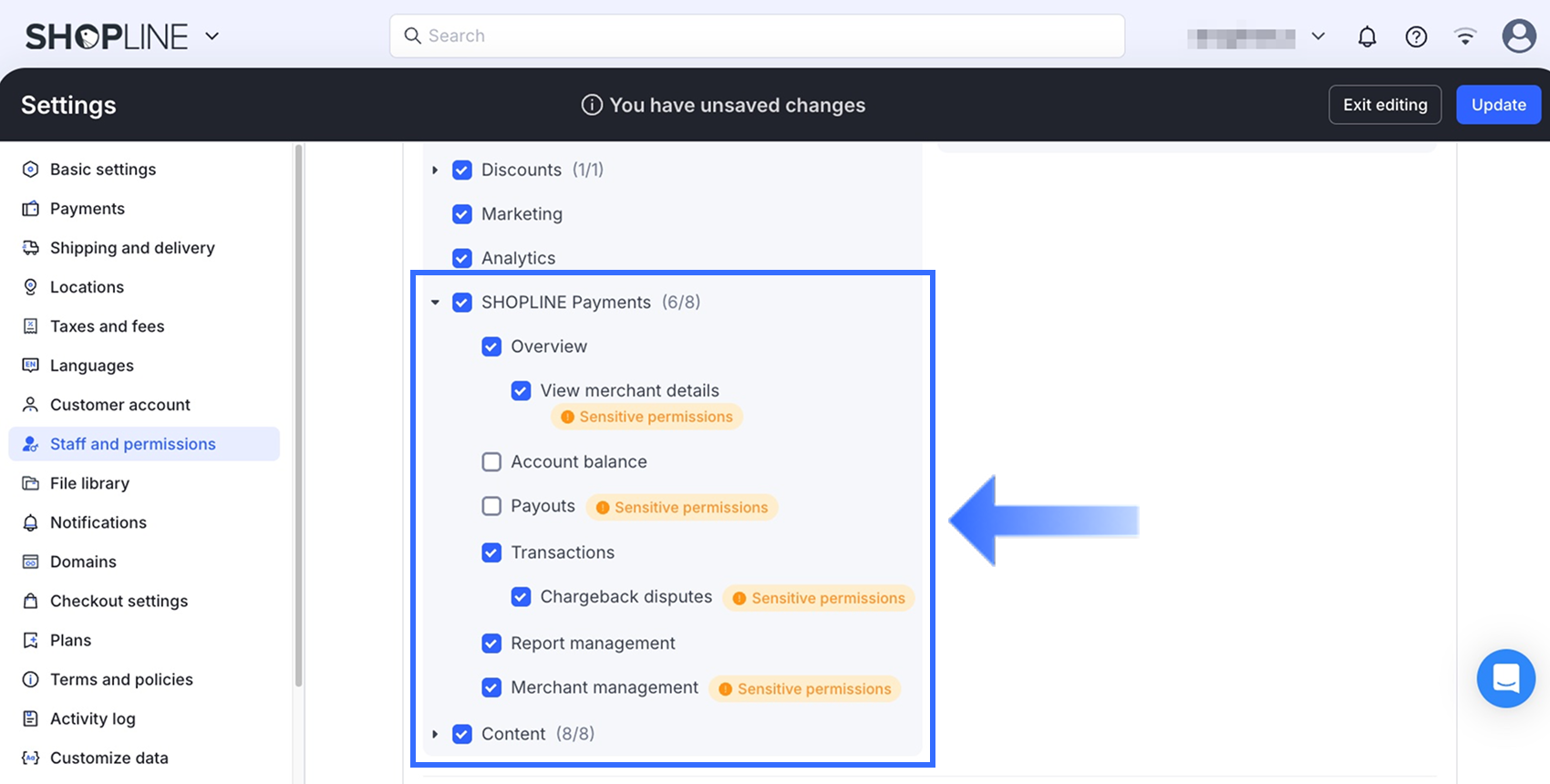This screenshot has height=784, width=1550.
Task: Click the Update button
Action: click(1498, 105)
